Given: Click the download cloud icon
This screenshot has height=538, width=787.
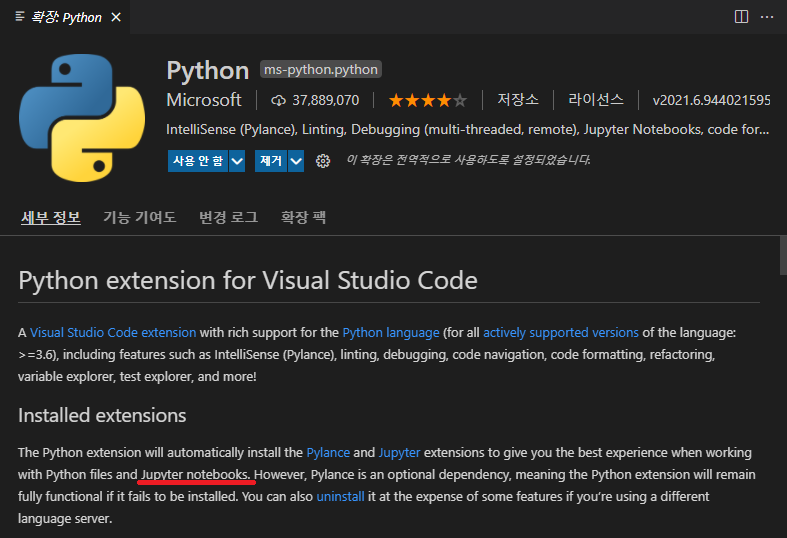Looking at the screenshot, I should coord(278,100).
